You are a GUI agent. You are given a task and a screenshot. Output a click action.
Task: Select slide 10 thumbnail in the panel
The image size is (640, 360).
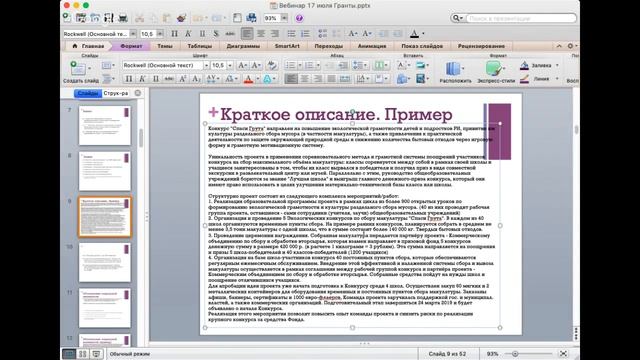(x=104, y=263)
